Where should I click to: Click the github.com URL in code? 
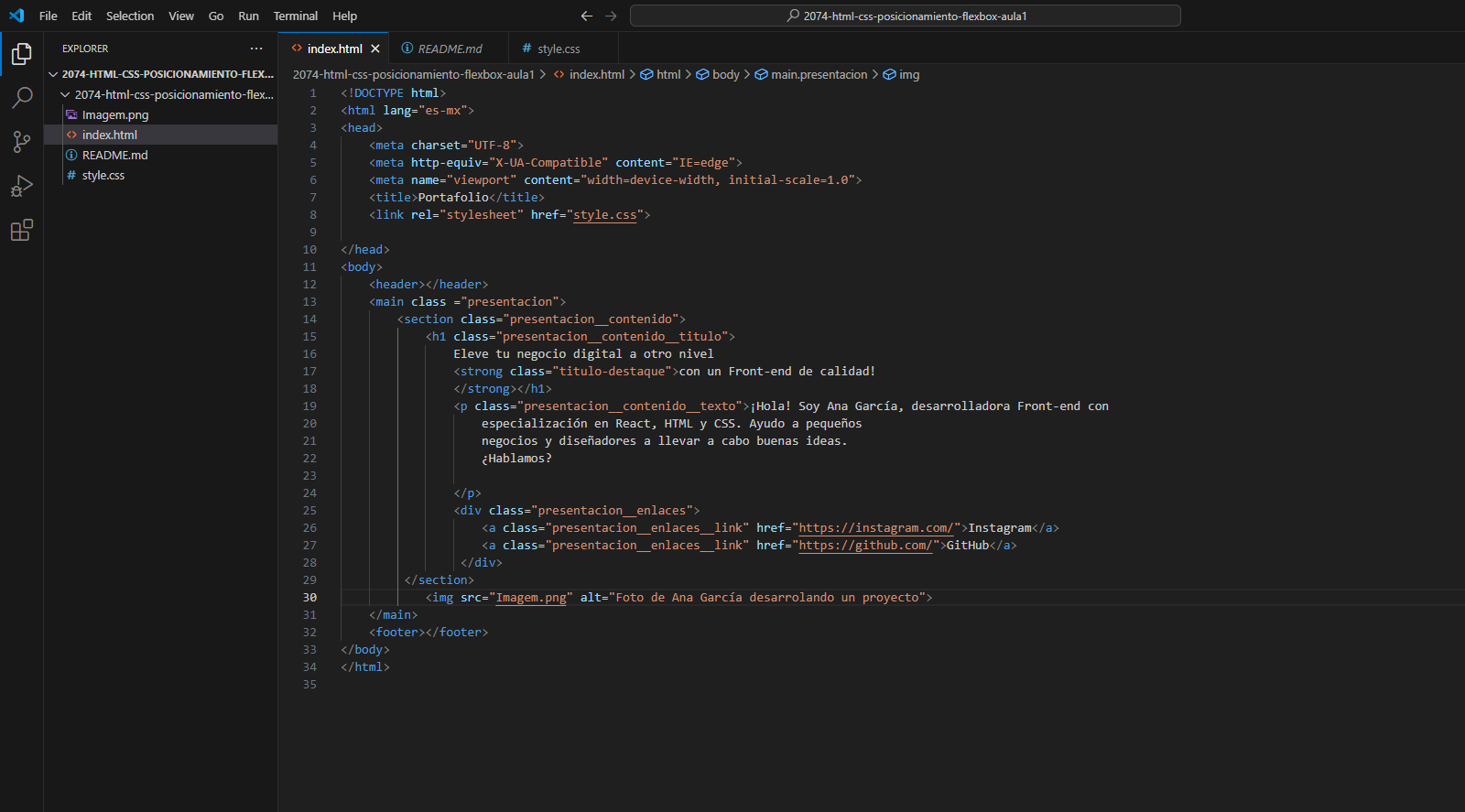pyautogui.click(x=865, y=545)
